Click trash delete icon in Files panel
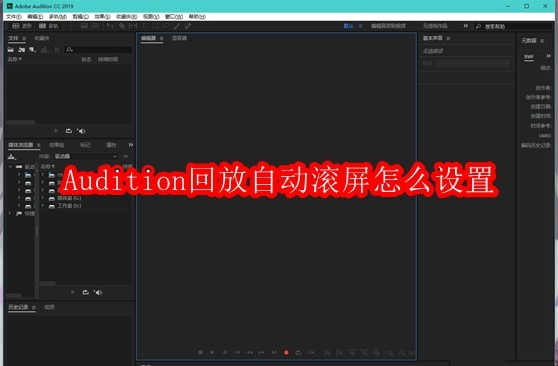 click(x=57, y=49)
